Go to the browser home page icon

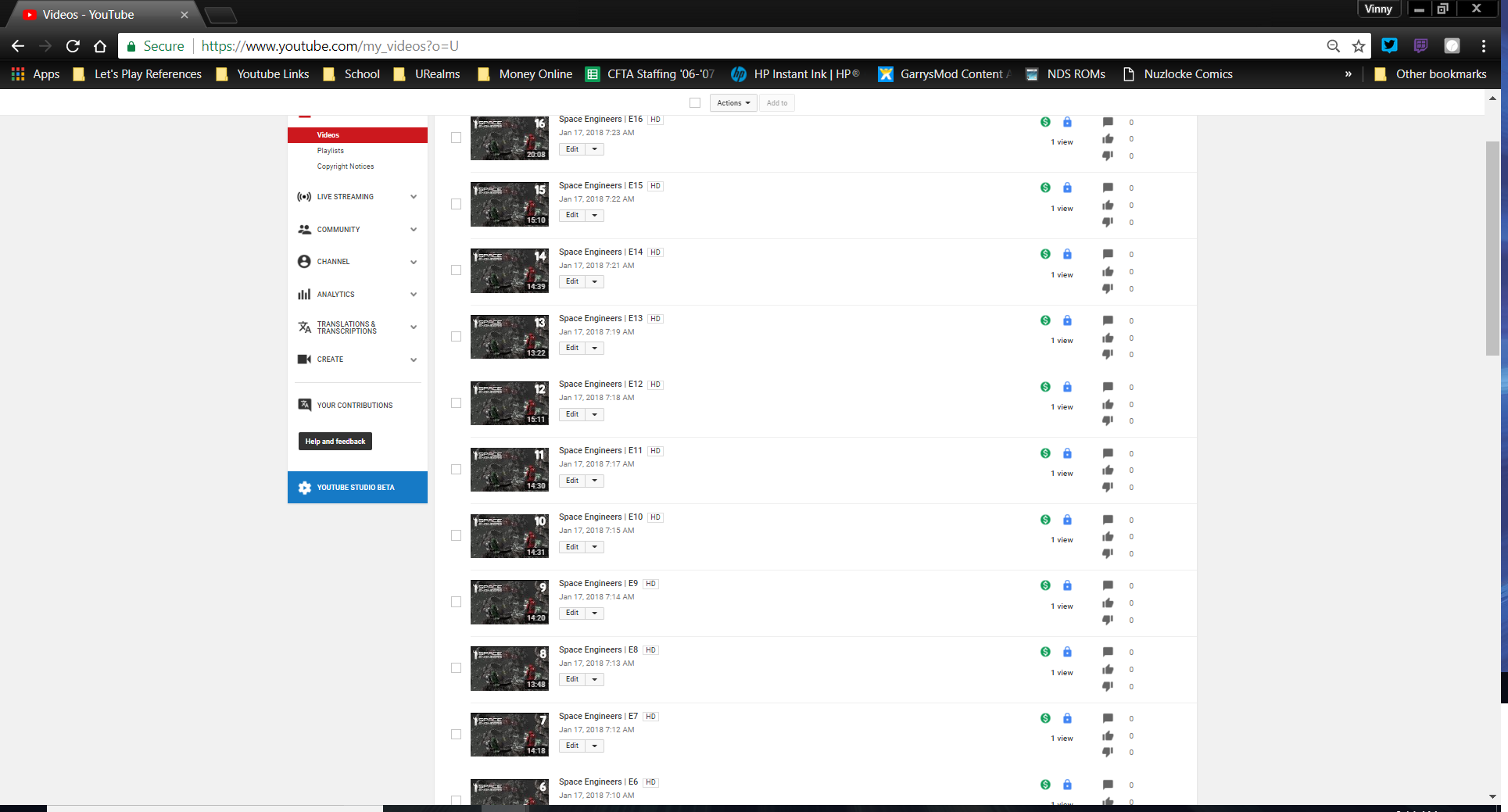100,46
